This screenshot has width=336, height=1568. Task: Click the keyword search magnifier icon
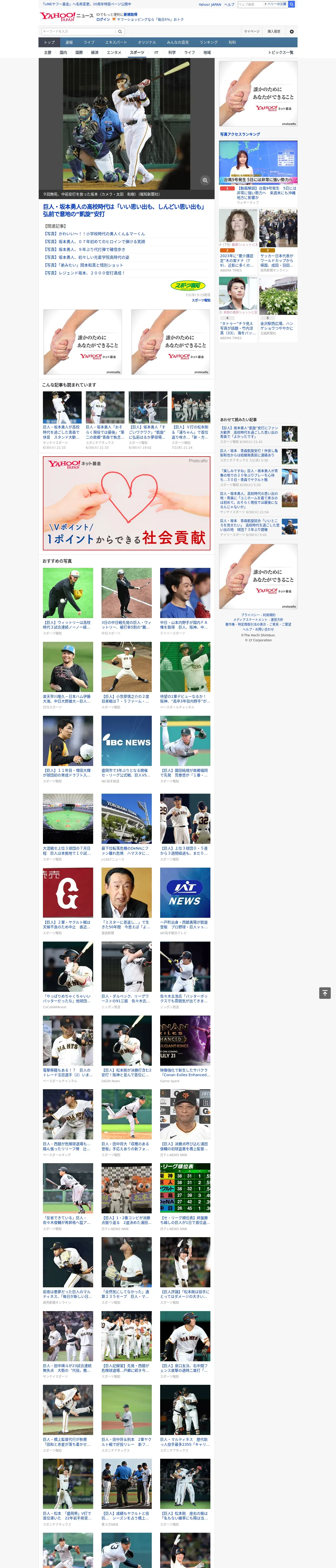point(120,32)
